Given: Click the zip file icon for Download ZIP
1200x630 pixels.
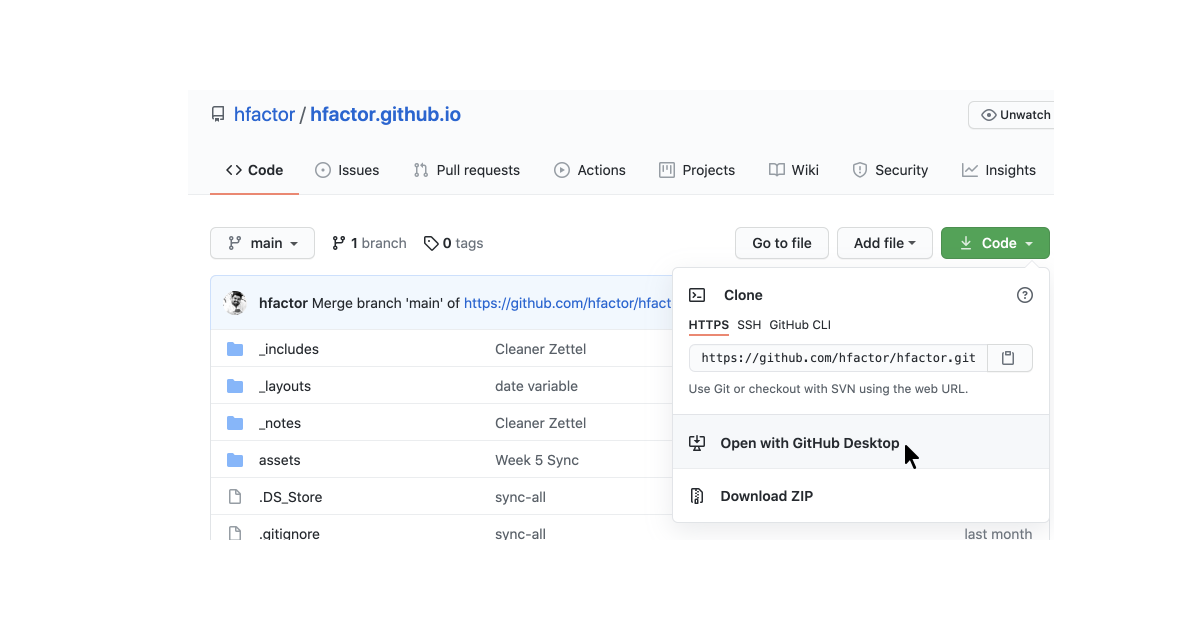Looking at the screenshot, I should coord(697,496).
